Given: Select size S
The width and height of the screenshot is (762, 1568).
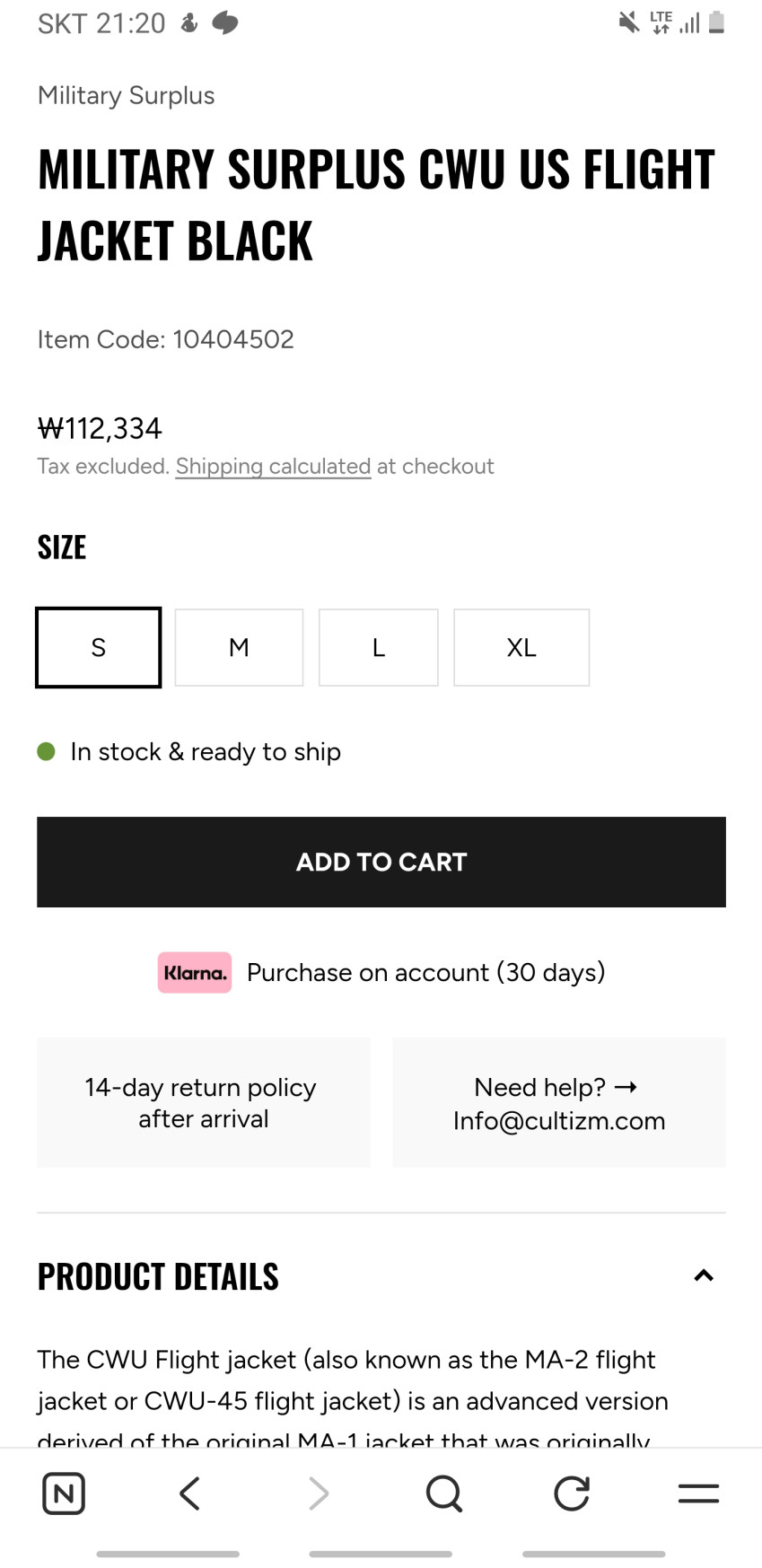Looking at the screenshot, I should [x=99, y=647].
